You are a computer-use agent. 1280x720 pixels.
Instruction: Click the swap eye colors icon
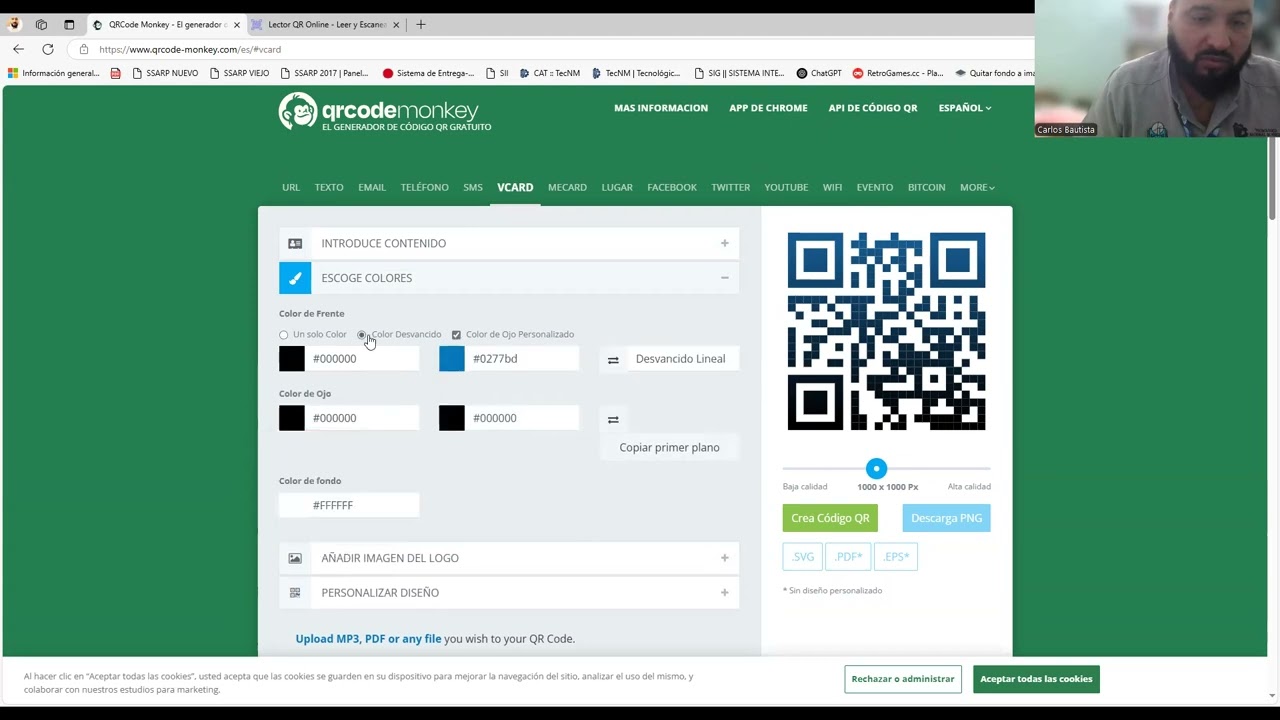point(613,419)
